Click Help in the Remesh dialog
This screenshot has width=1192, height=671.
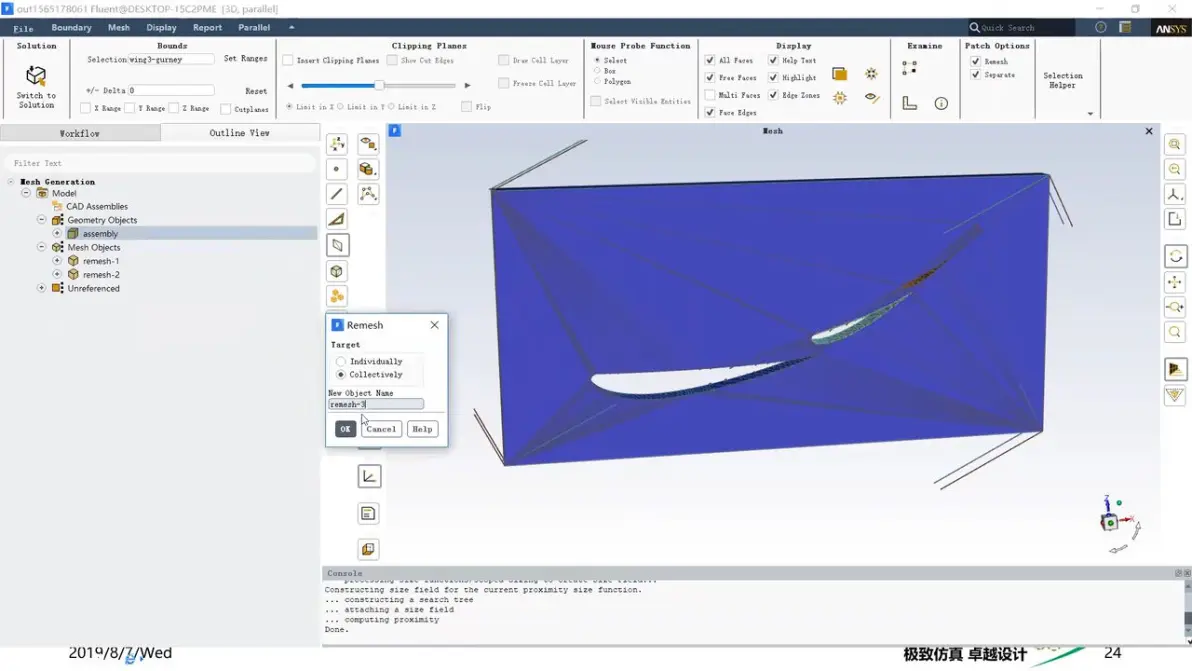(422, 429)
